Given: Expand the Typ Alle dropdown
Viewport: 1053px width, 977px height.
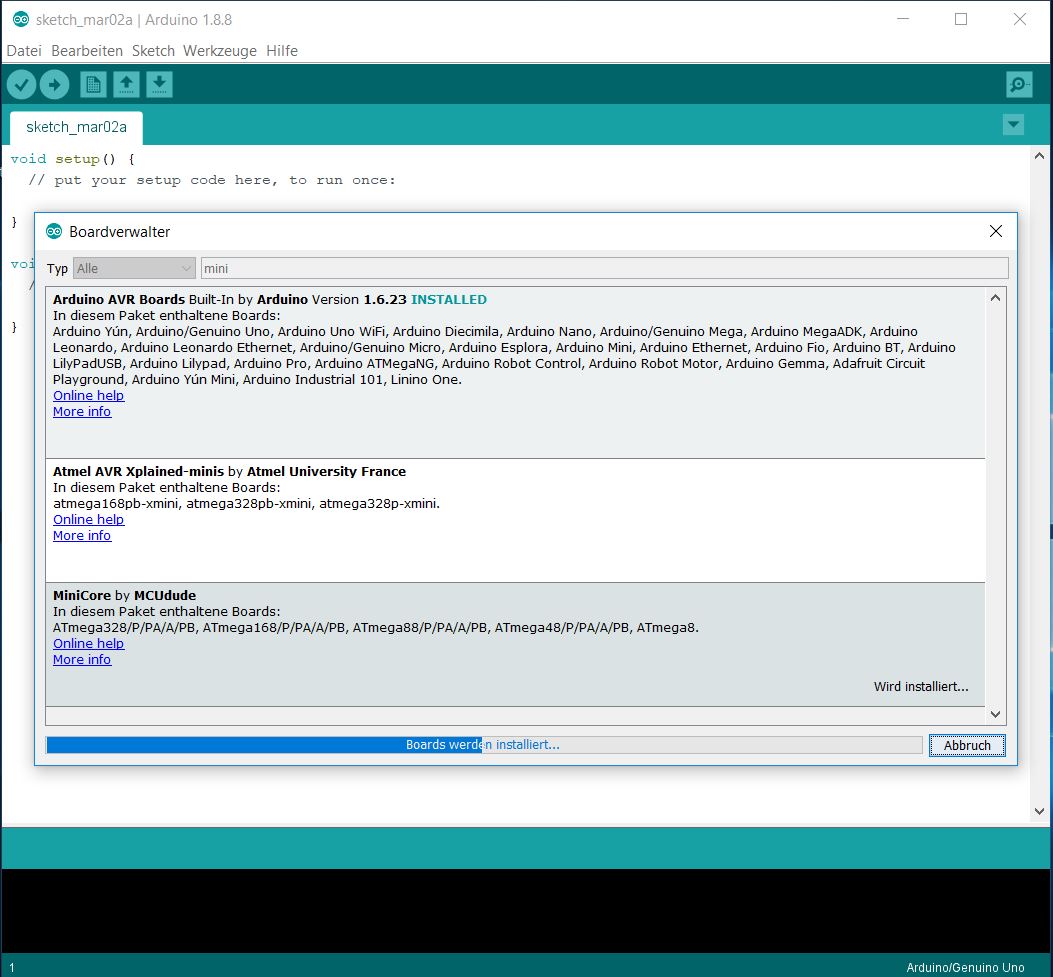Looking at the screenshot, I should pyautogui.click(x=134, y=268).
